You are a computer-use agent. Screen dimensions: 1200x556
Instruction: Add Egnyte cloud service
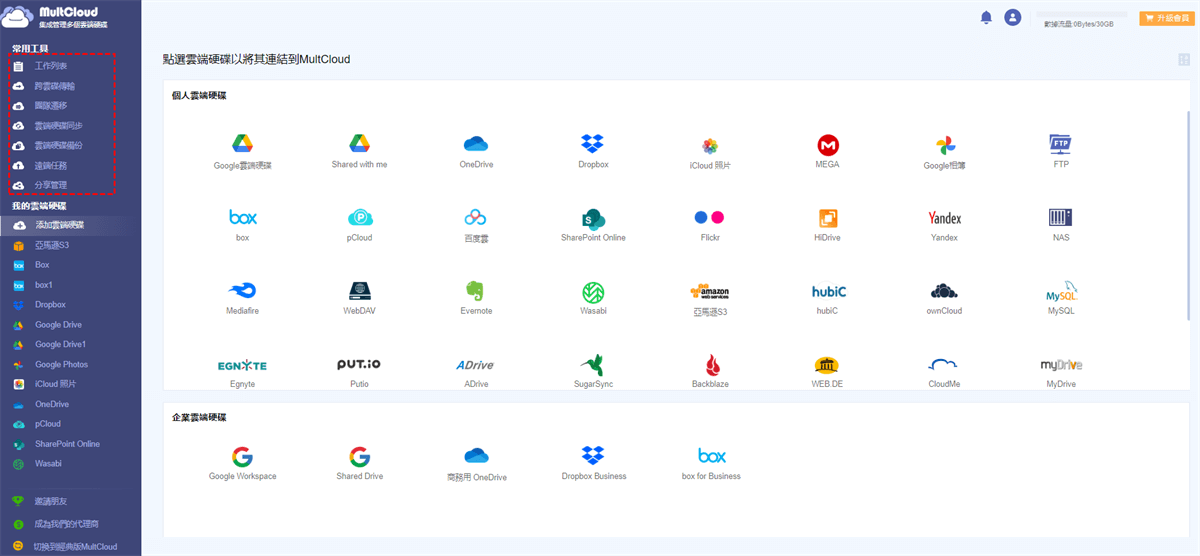click(242, 372)
